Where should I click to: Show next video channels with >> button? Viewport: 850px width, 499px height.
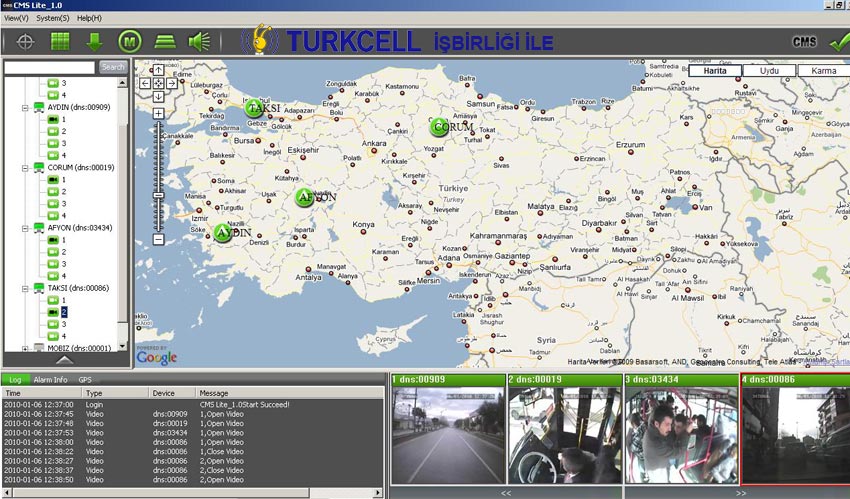741,493
